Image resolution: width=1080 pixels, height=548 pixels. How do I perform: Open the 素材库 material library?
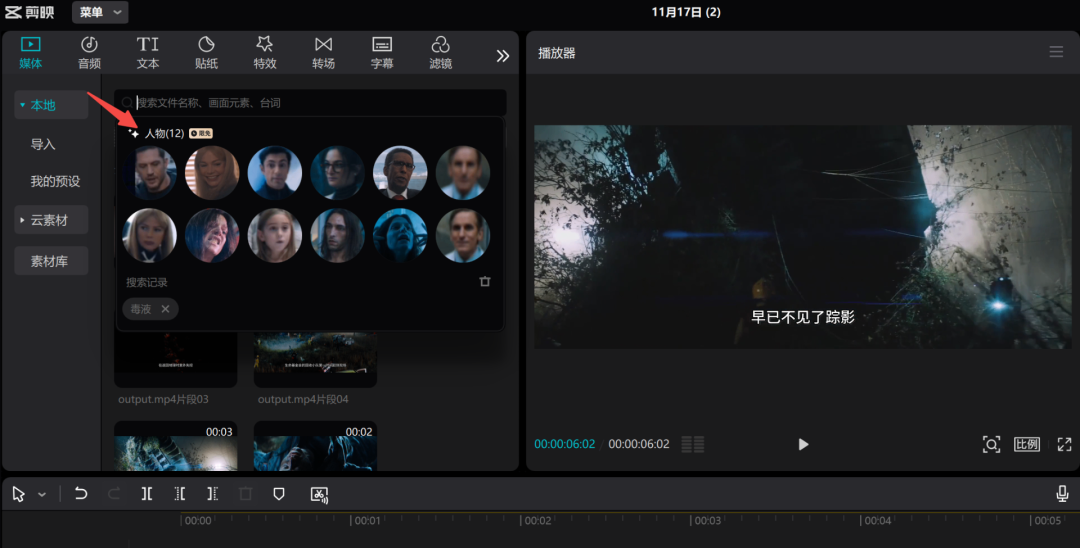pos(51,261)
